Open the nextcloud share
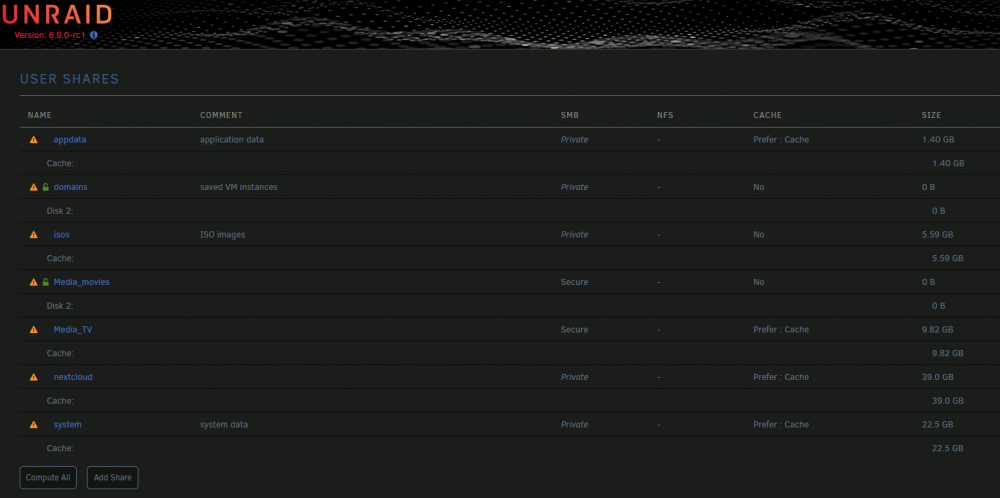This screenshot has height=498, width=1000. (73, 377)
